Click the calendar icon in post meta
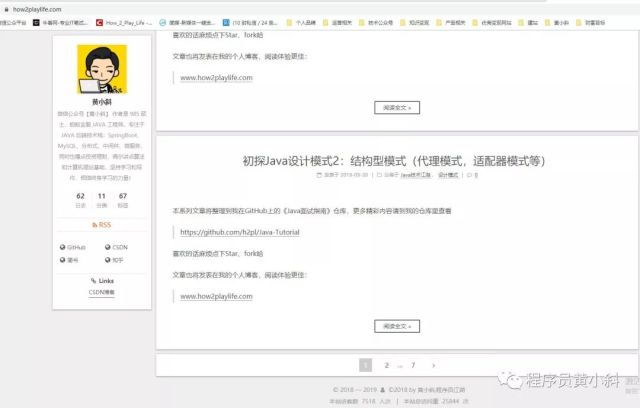640x408 pixels. coord(319,175)
